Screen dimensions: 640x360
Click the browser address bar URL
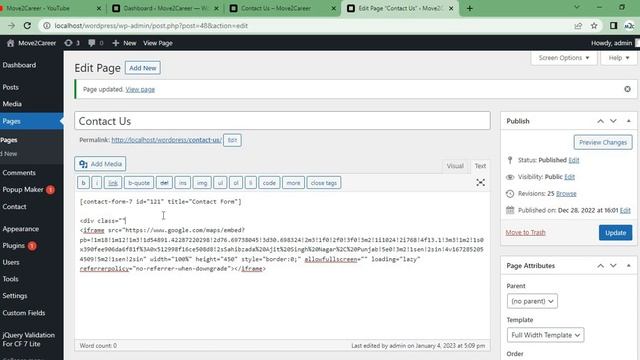click(x=151, y=26)
